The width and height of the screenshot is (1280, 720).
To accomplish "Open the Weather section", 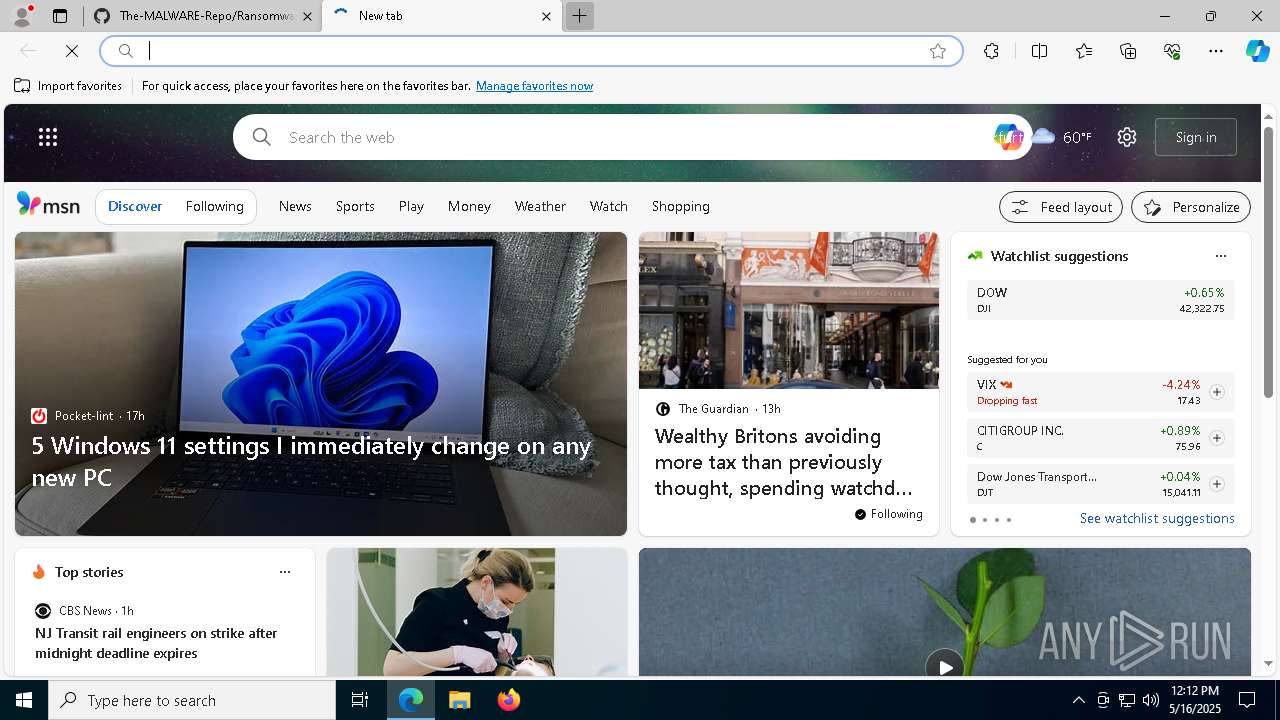I will pos(540,206).
